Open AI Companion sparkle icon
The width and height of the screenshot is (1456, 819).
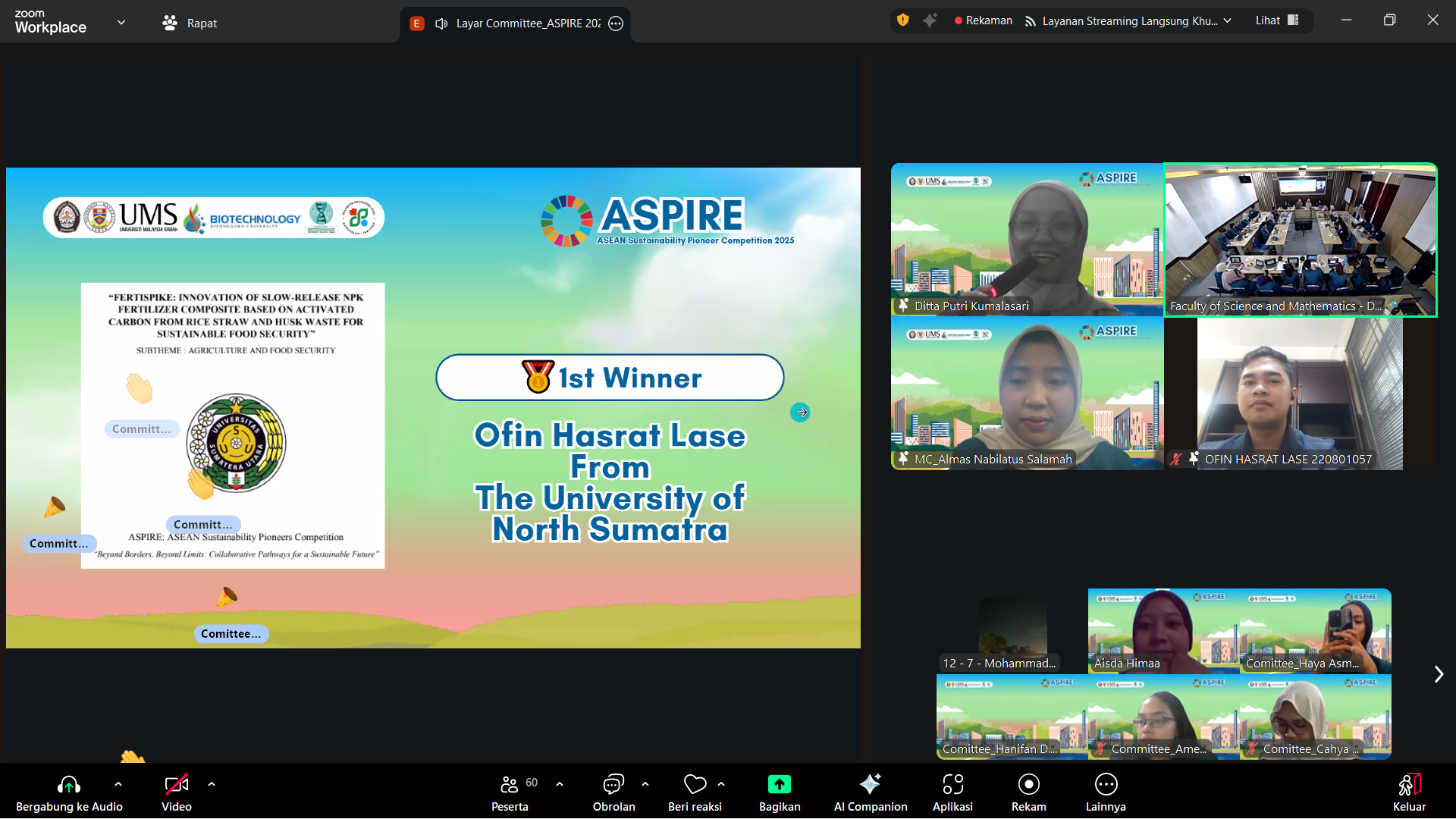point(870,785)
